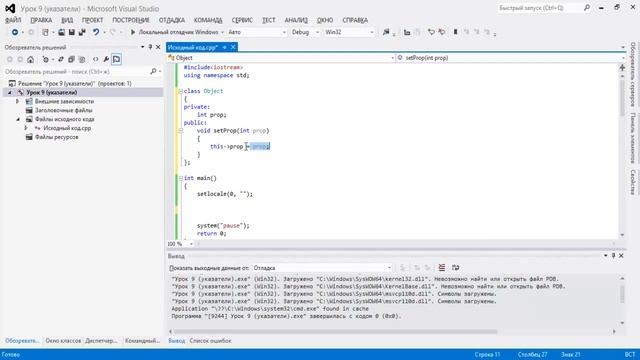Click the Step Back debug arrow icon
The image size is (640, 360).
pyautogui.click(x=431, y=32)
